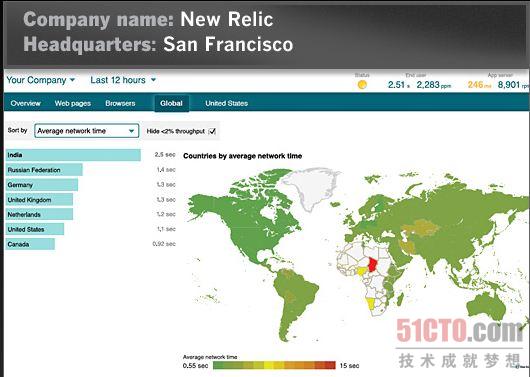The image size is (530, 377).
Task: Click the India bar in country list
Action: coord(73,155)
